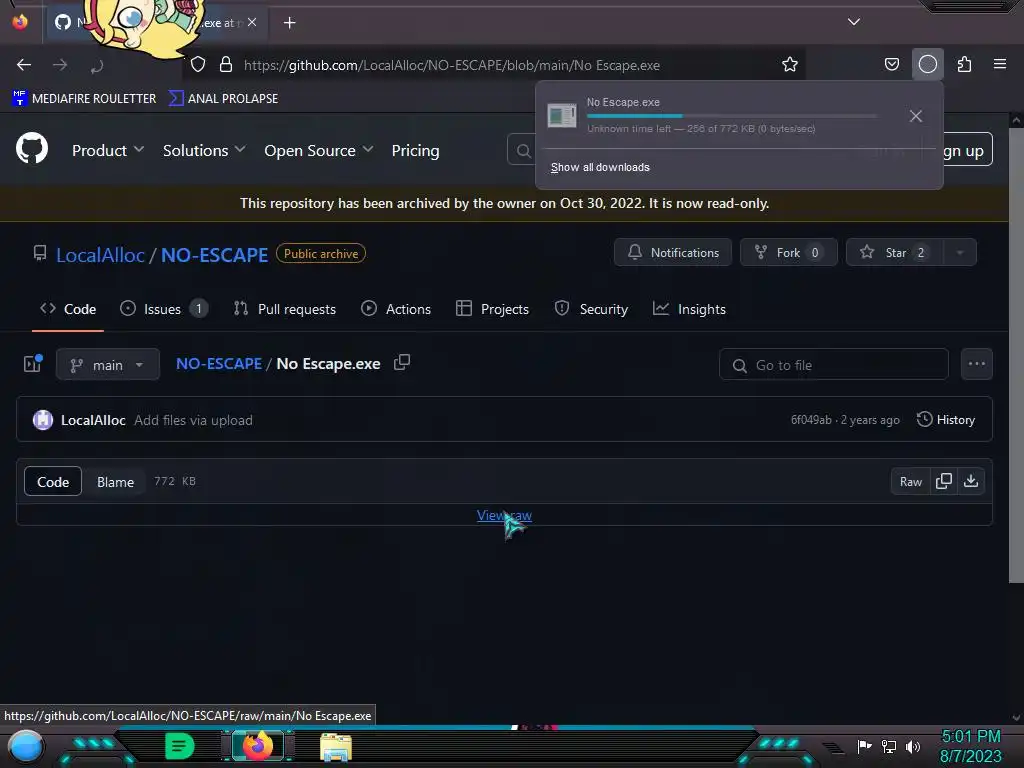Select the Code view toggle
Screen dimensions: 1024x768
tap(53, 481)
